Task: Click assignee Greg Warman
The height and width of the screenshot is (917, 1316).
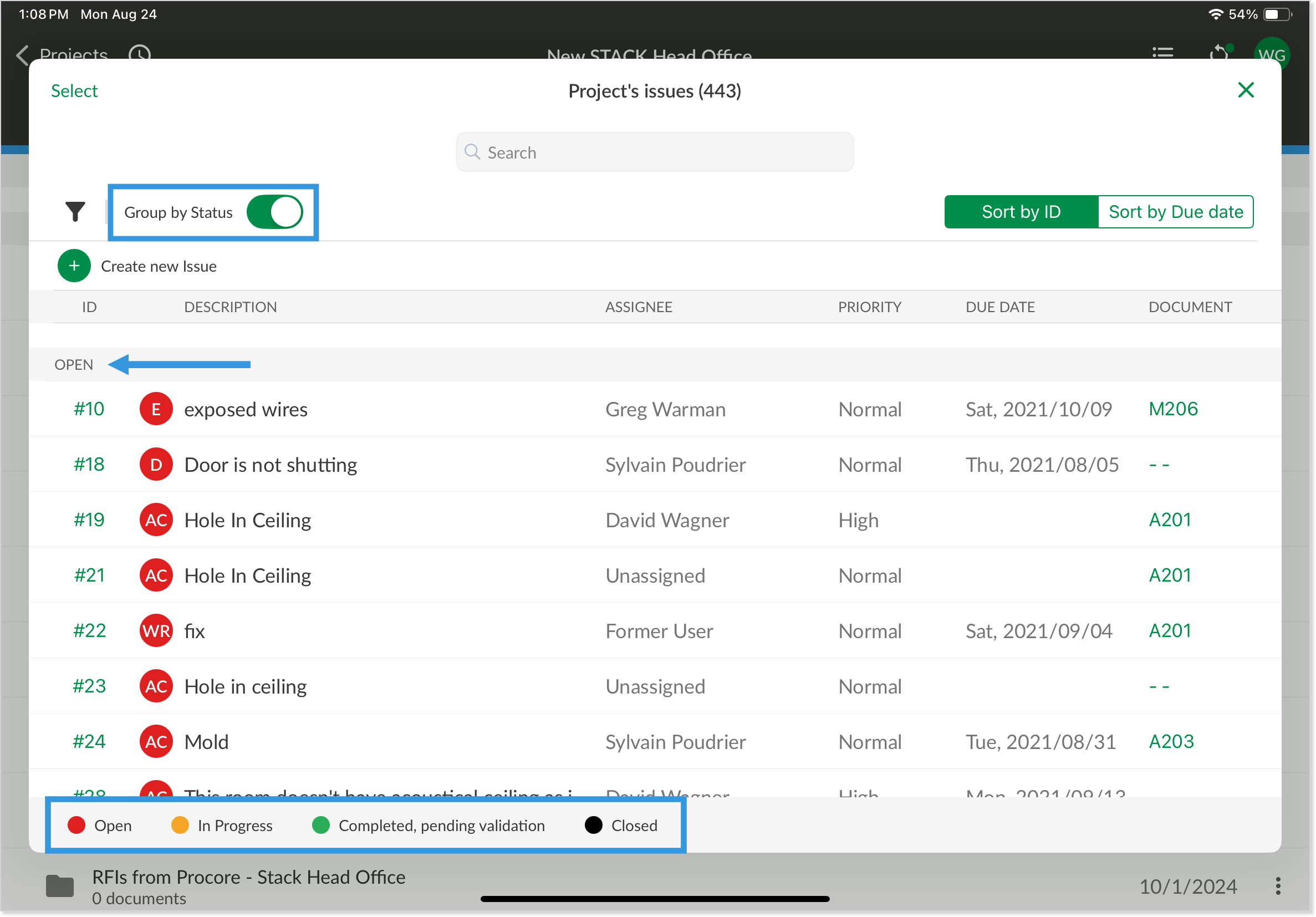Action: tap(665, 410)
